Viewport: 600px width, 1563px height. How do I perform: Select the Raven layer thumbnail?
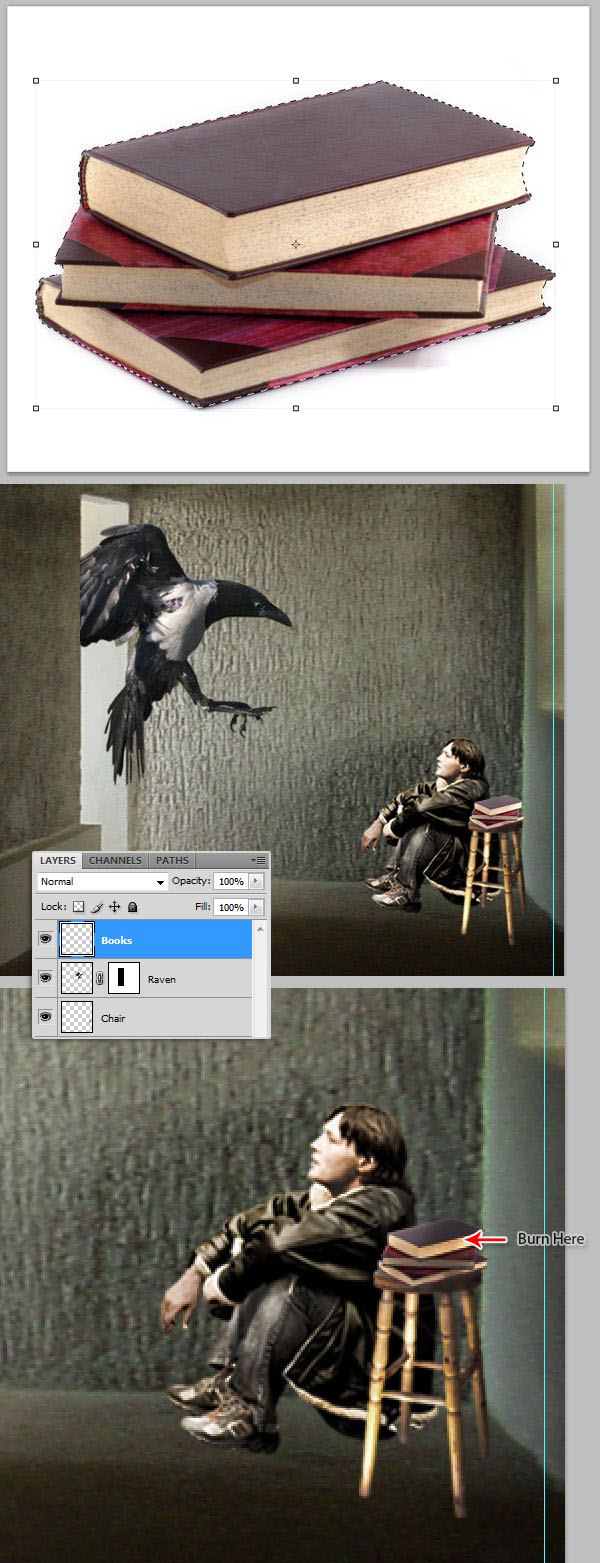(x=77, y=979)
